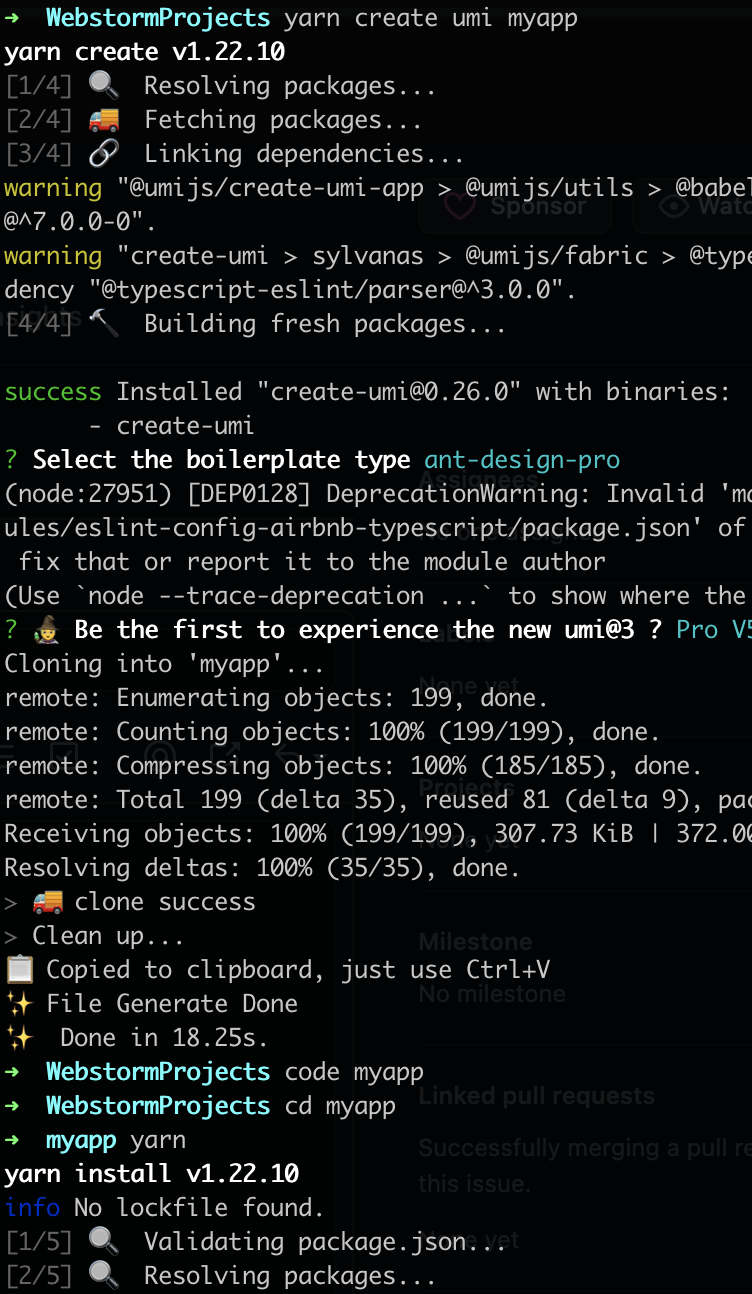Click 'Select the boilerplate type' prompt text
This screenshot has width=752, height=1294.
pyautogui.click(x=222, y=460)
